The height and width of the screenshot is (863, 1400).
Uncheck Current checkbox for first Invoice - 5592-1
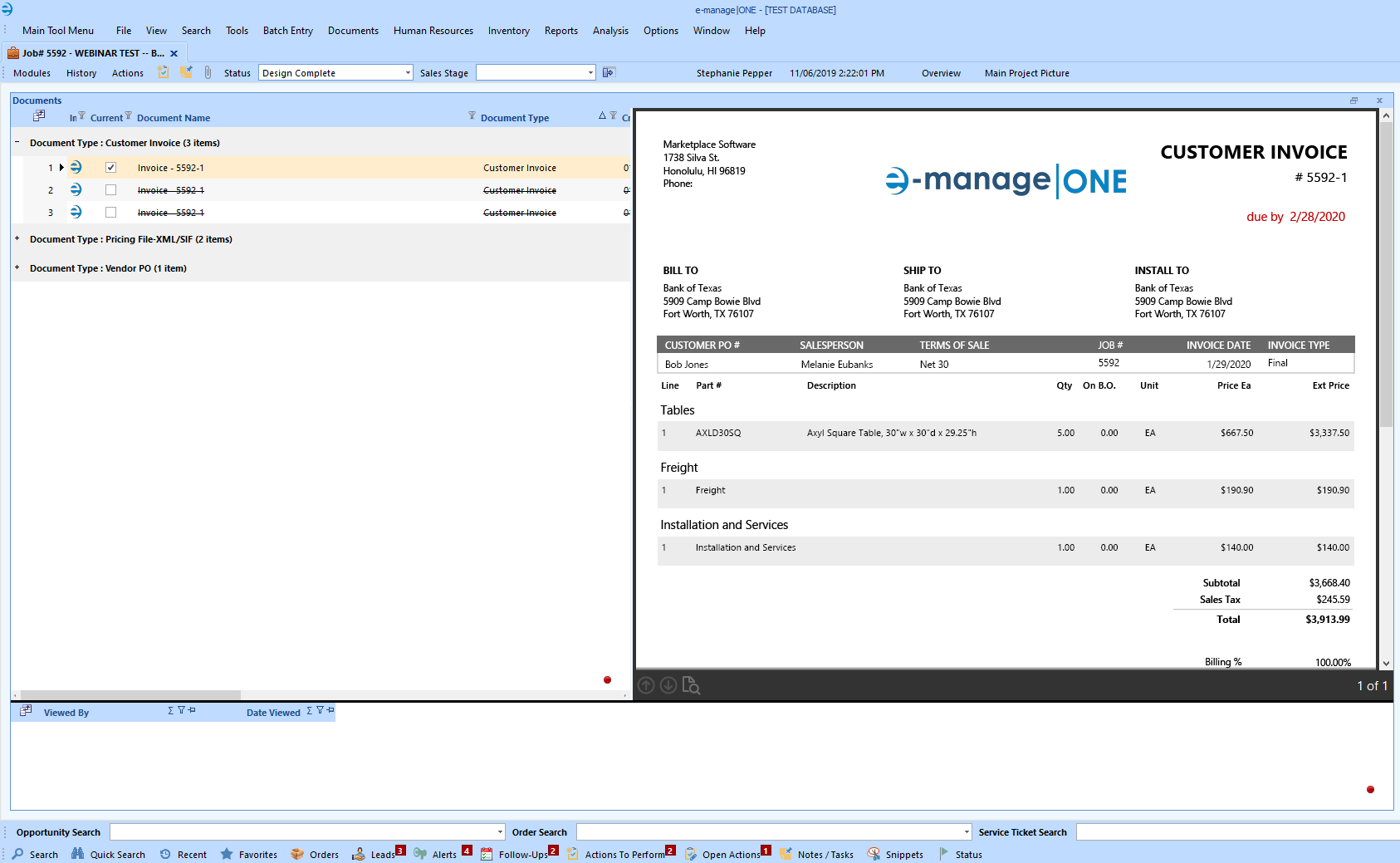click(110, 168)
